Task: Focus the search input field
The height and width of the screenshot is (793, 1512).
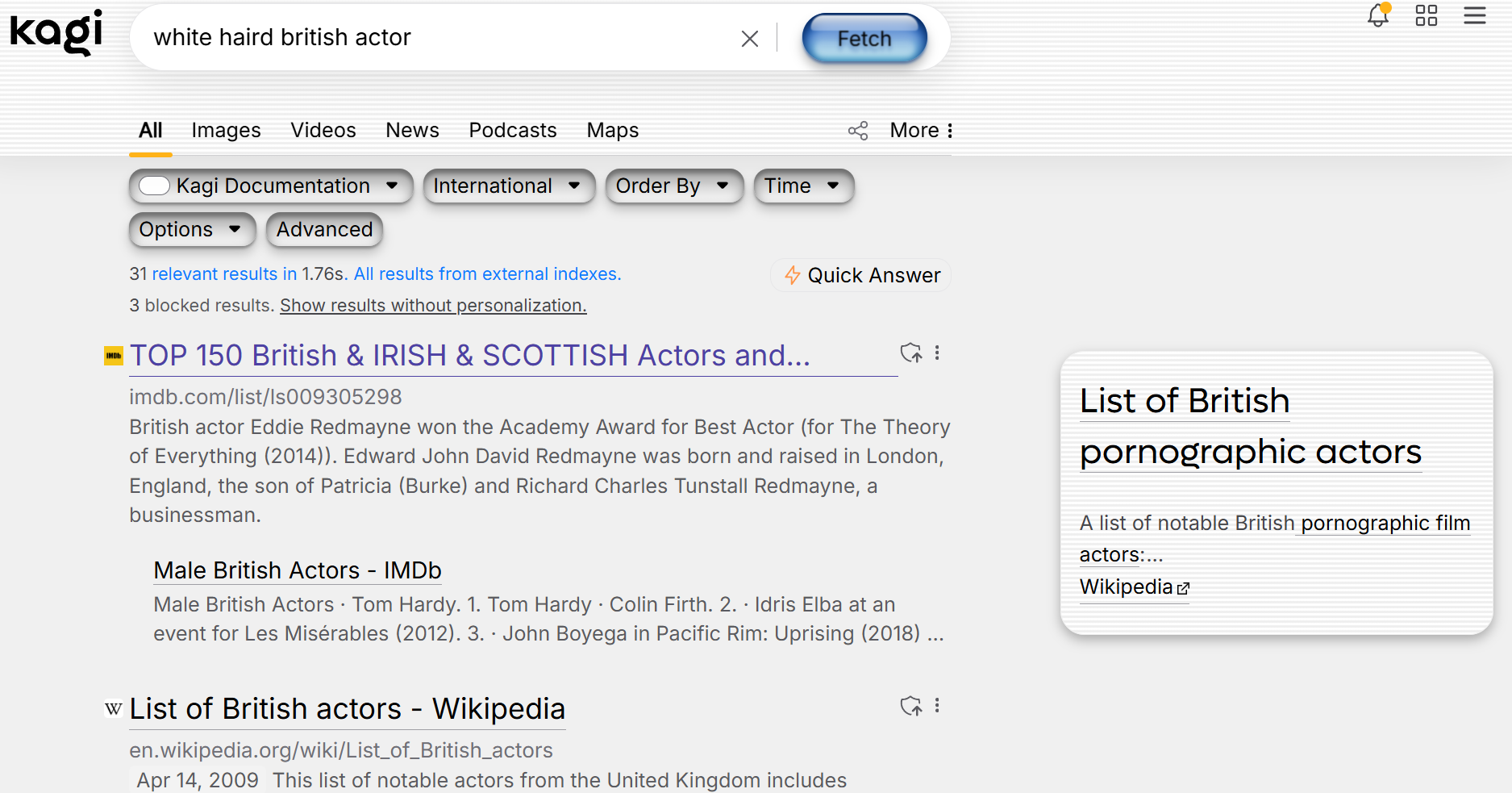Action: (439, 38)
